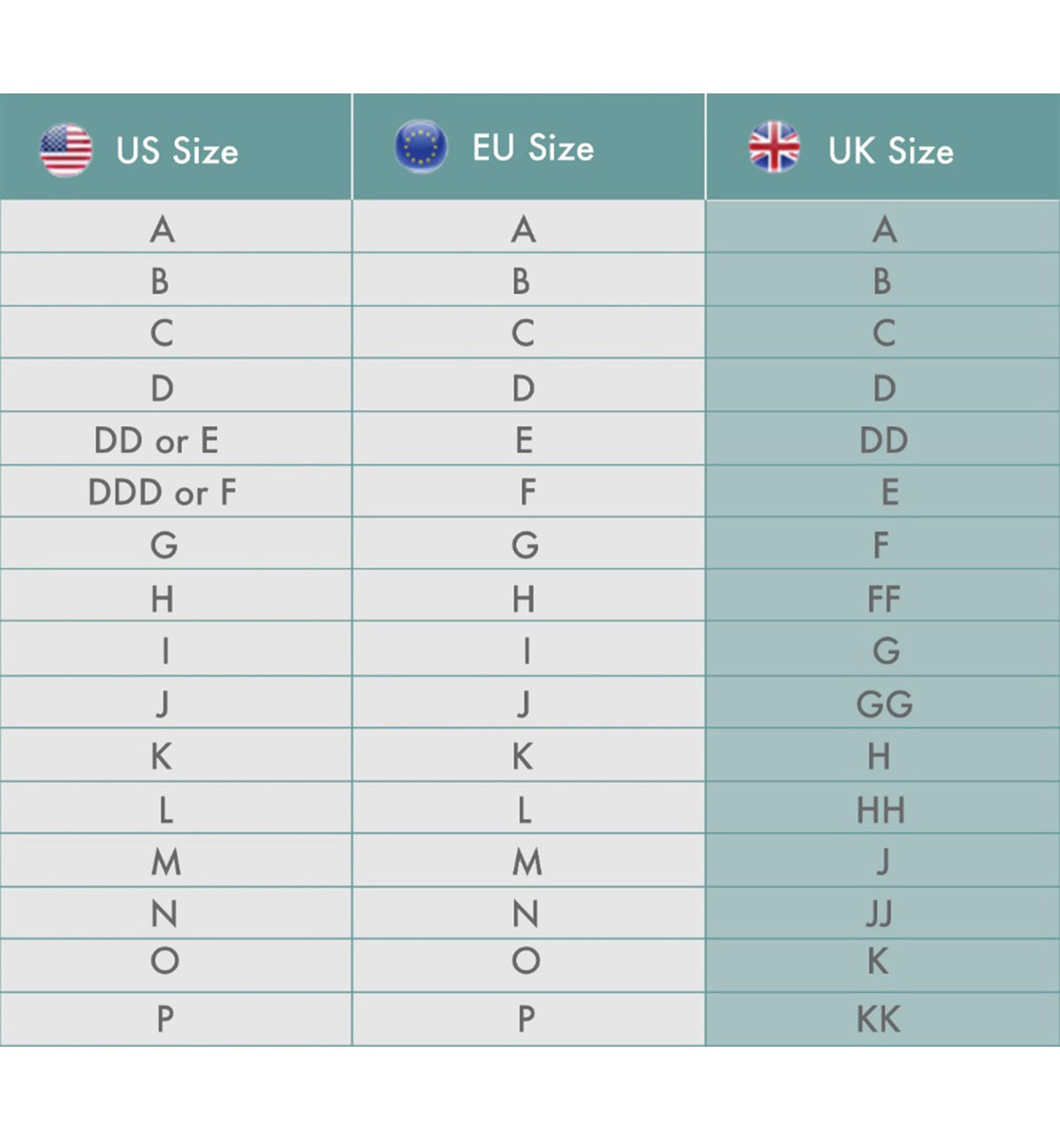Select the UK Size column header
Screen dimensions: 1060x1148
(890, 151)
